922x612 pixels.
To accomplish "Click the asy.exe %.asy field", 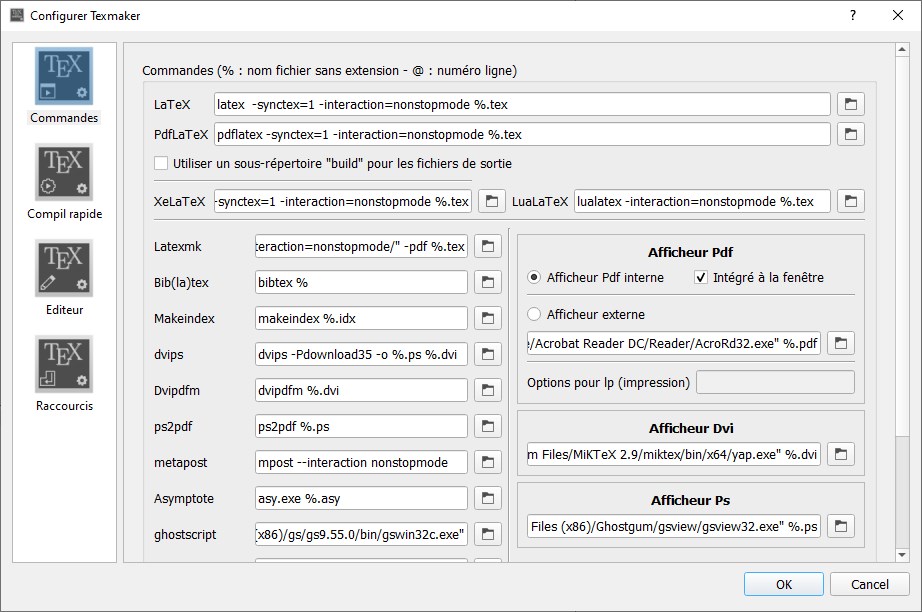I will (362, 498).
